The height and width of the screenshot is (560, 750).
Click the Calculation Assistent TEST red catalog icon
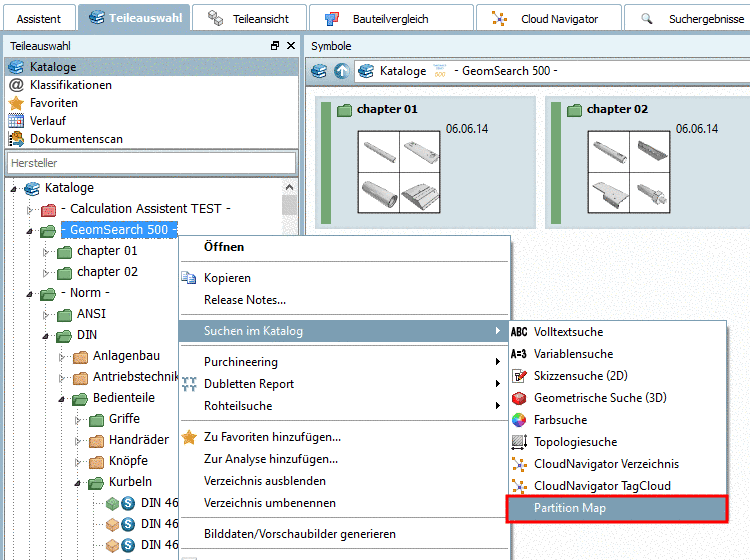48,209
